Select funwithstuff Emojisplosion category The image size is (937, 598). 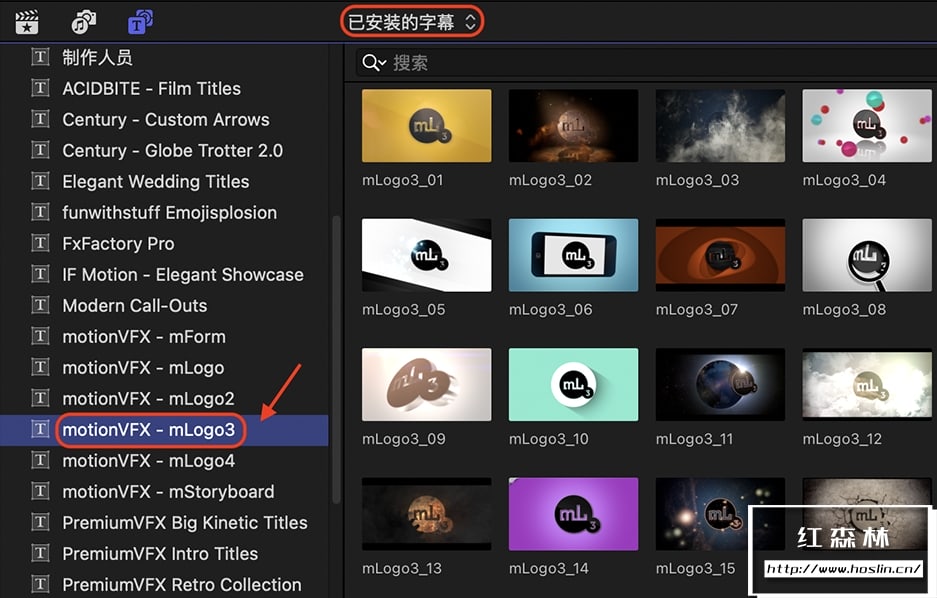click(164, 213)
